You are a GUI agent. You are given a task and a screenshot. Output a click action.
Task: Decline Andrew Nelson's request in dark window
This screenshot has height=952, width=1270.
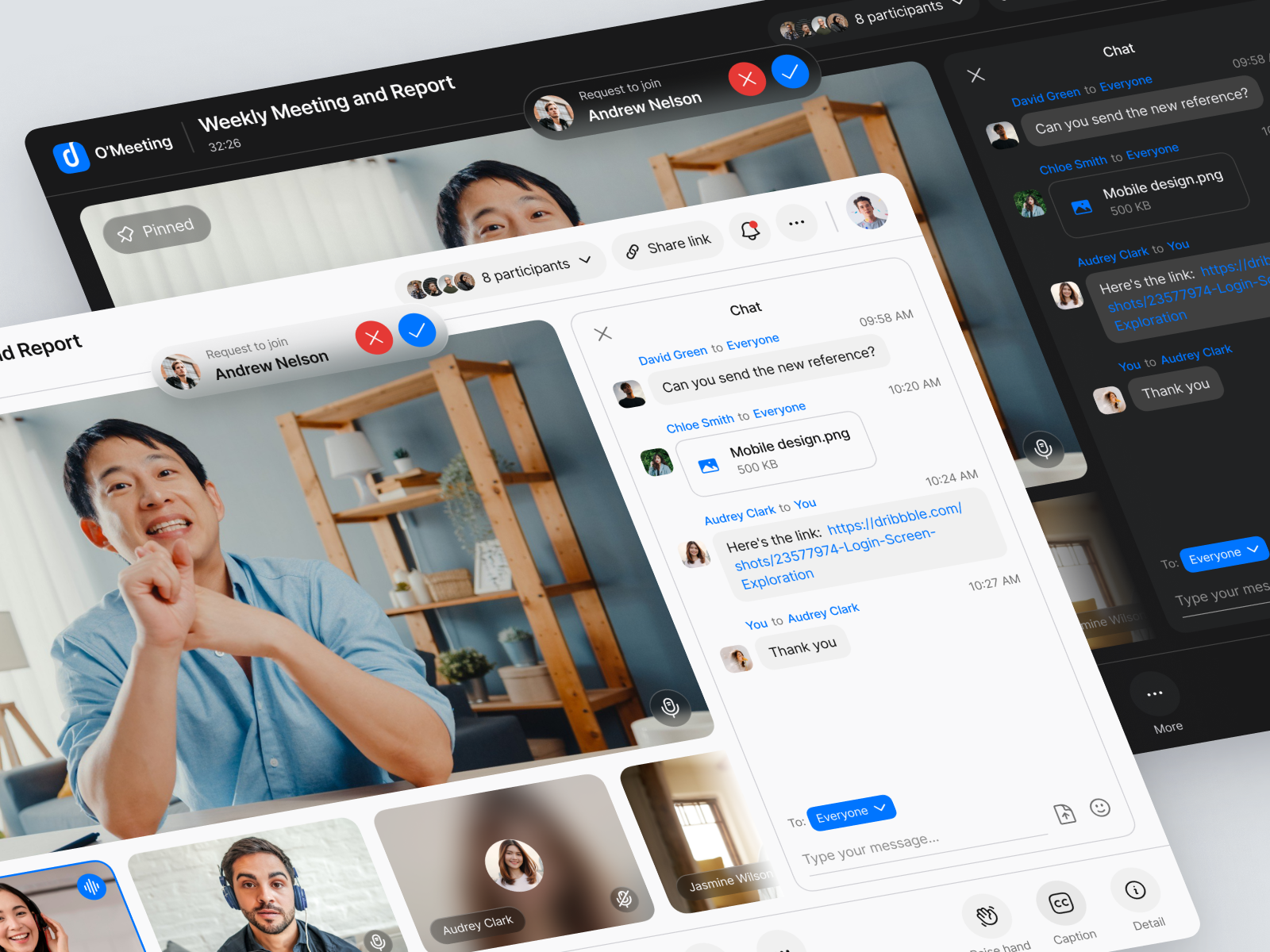point(747,79)
